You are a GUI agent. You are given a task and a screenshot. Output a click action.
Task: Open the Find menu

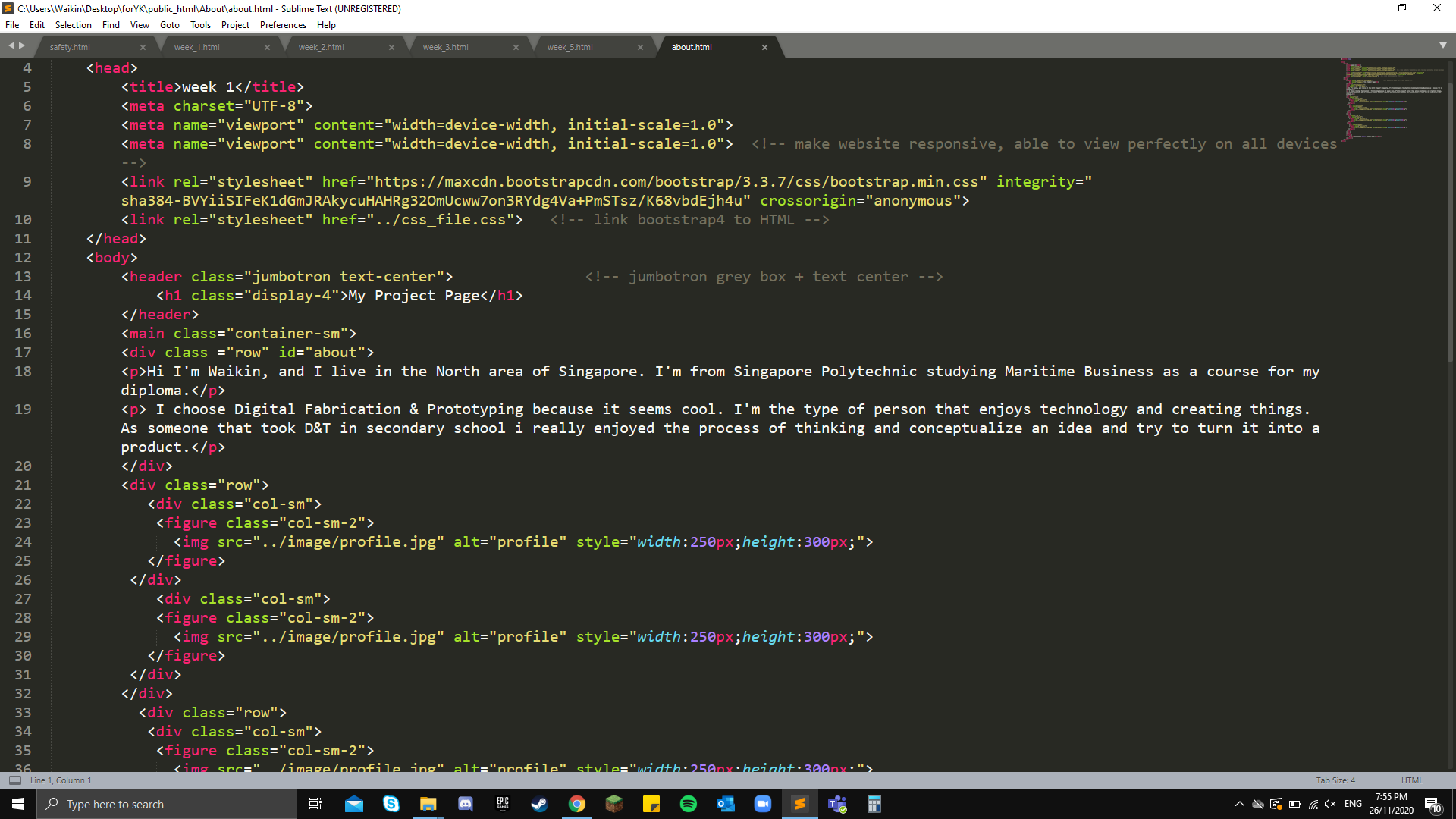111,25
